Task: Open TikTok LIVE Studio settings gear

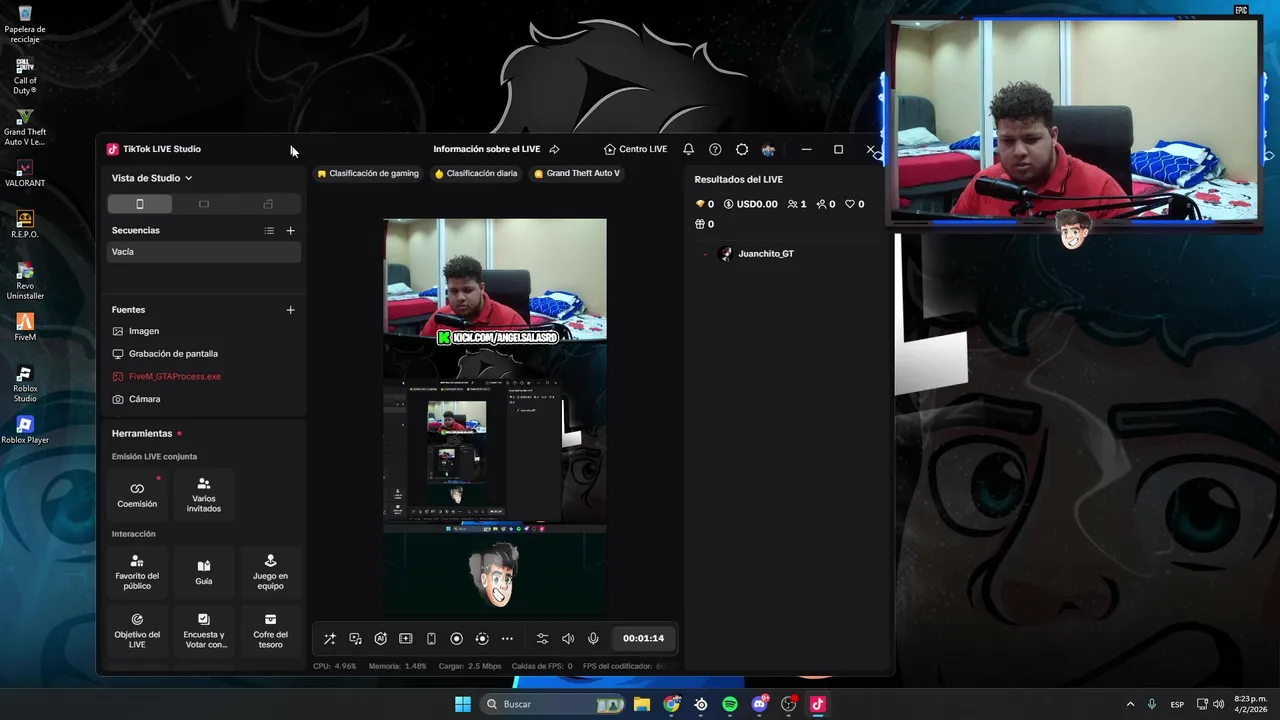Action: 742,149
